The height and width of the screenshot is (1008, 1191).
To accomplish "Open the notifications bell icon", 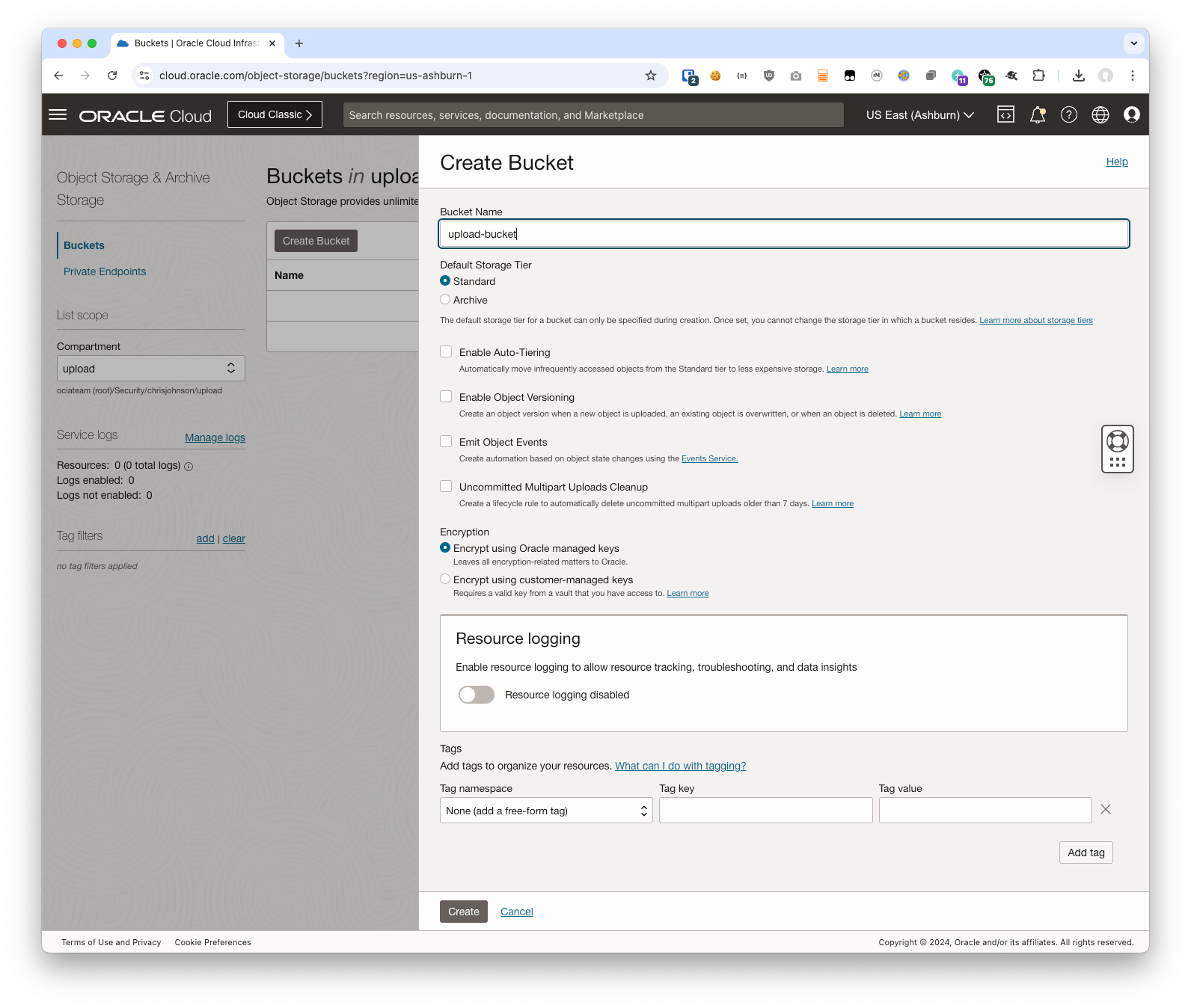I will click(1038, 114).
